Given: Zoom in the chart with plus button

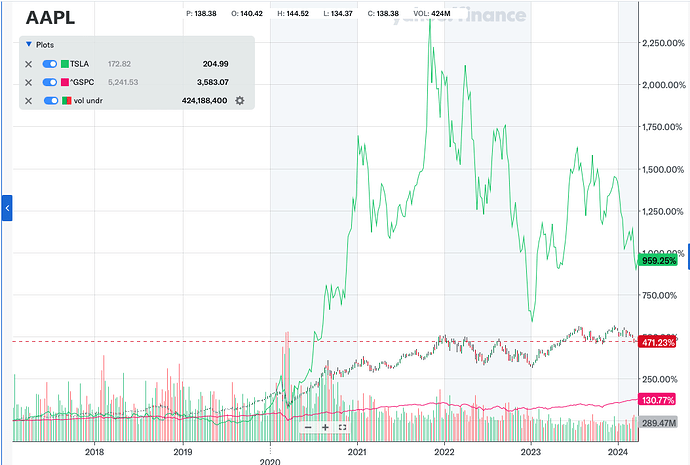Looking at the screenshot, I should pyautogui.click(x=325, y=427).
